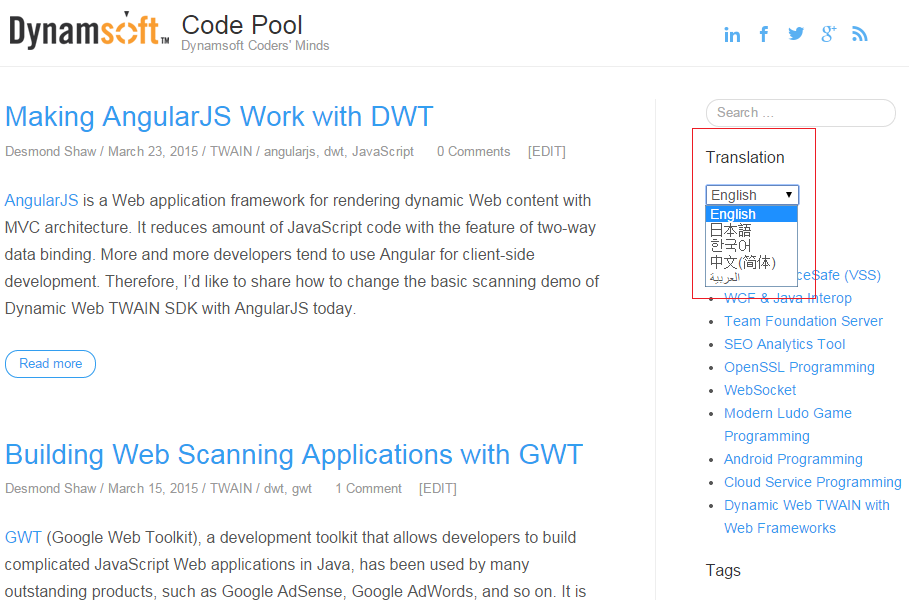Viewport: 909px width, 600px height.
Task: View the 1 Comment link
Action: click(x=368, y=489)
